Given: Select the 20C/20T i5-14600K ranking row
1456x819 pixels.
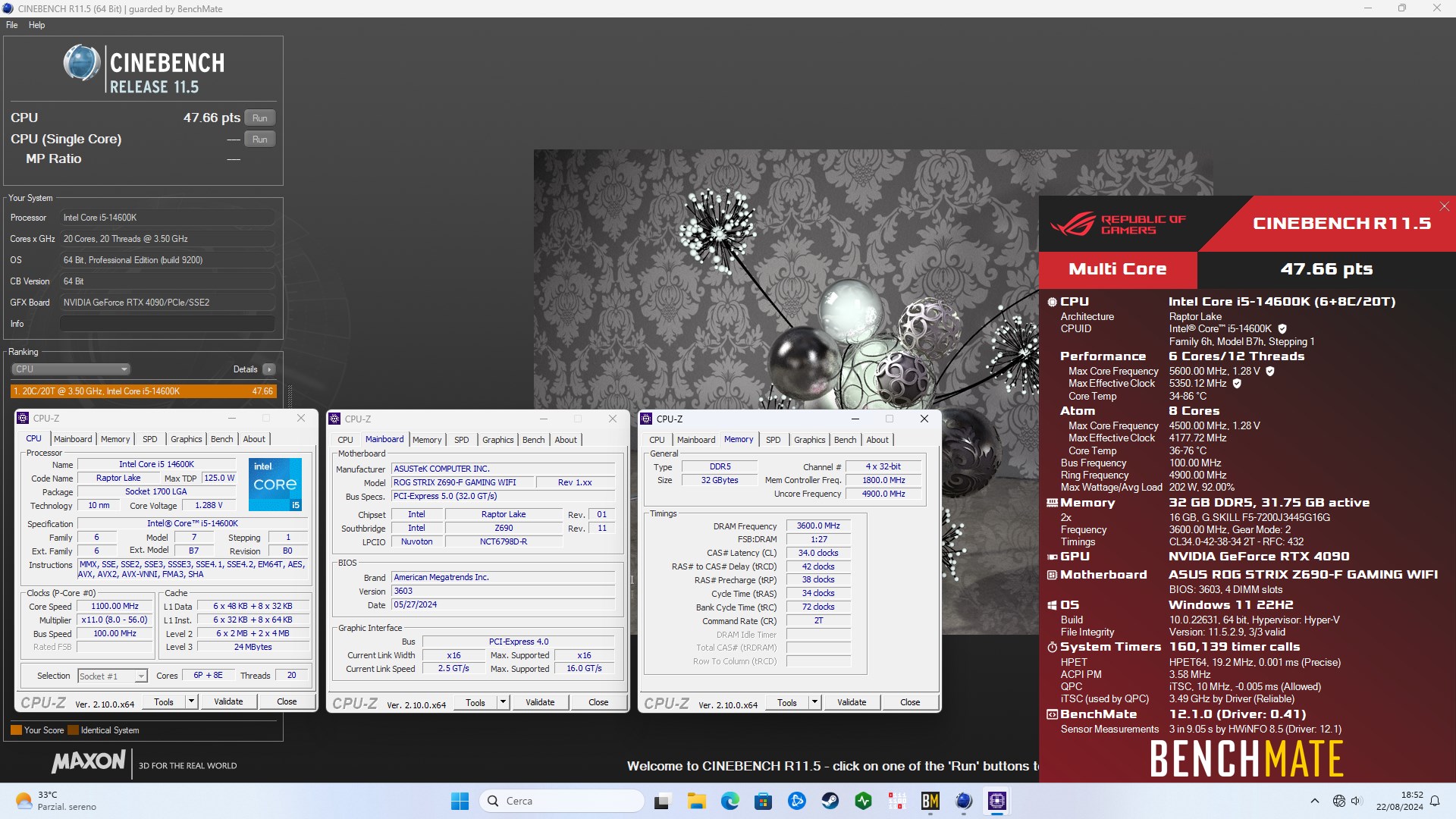Looking at the screenshot, I should [143, 391].
